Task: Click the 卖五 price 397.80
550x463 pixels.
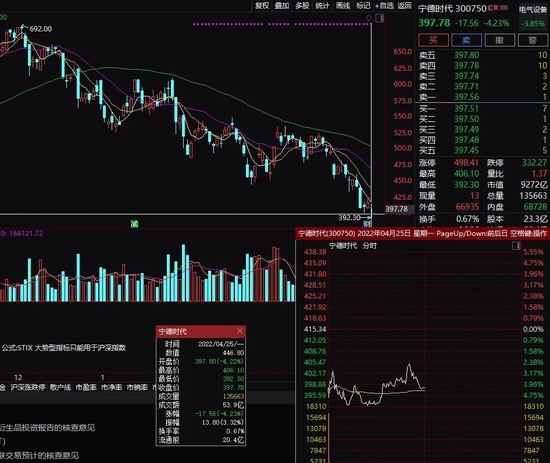Action: [467, 55]
